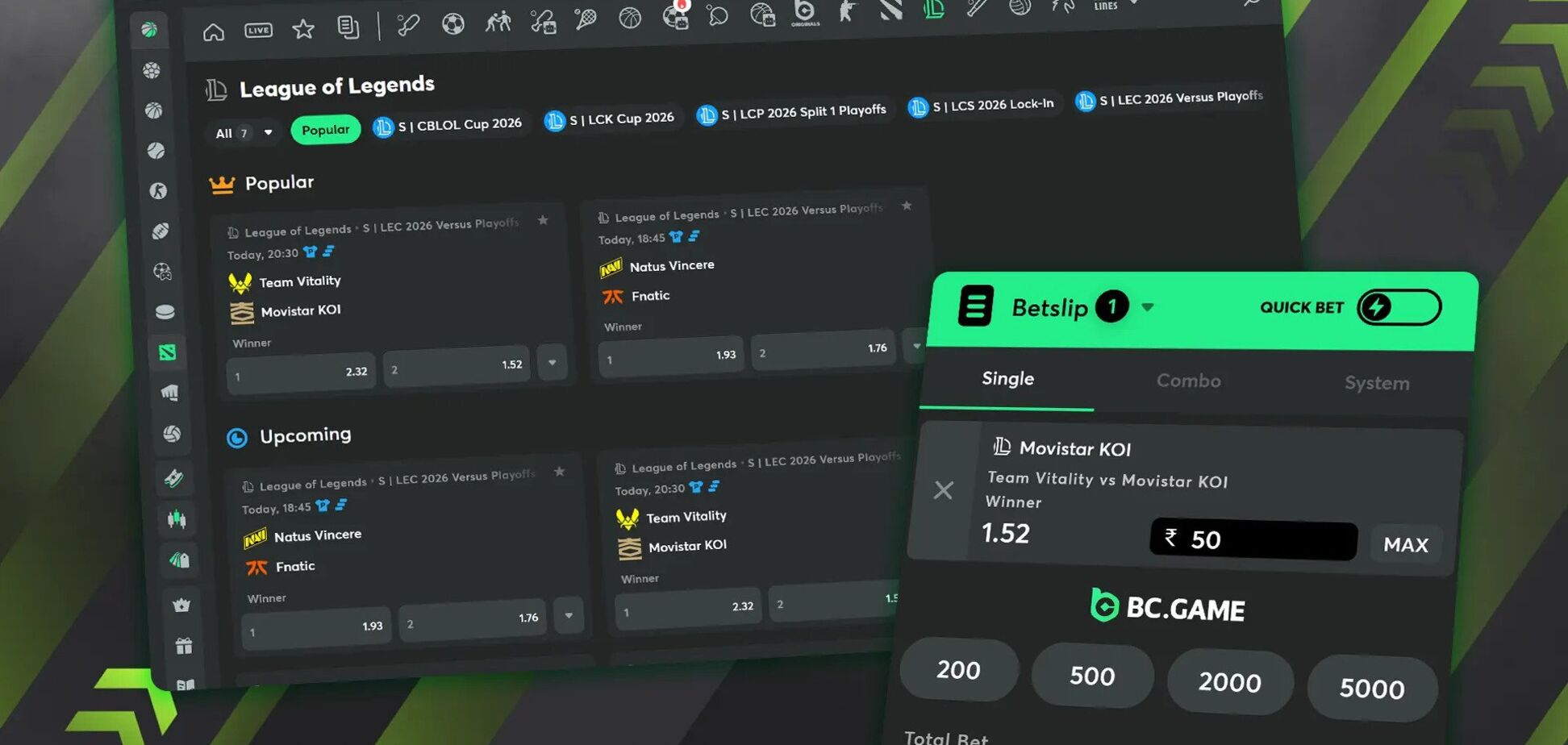Open favorites star in top toolbar

tap(303, 30)
